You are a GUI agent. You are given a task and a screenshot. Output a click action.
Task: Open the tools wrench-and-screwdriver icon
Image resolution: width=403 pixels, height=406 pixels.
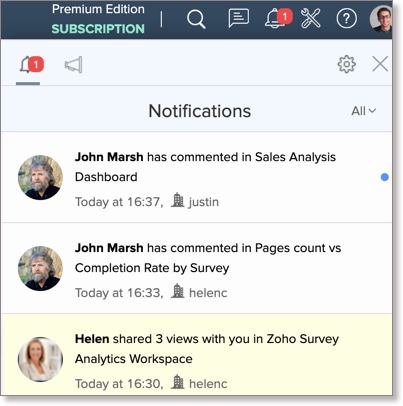(311, 18)
